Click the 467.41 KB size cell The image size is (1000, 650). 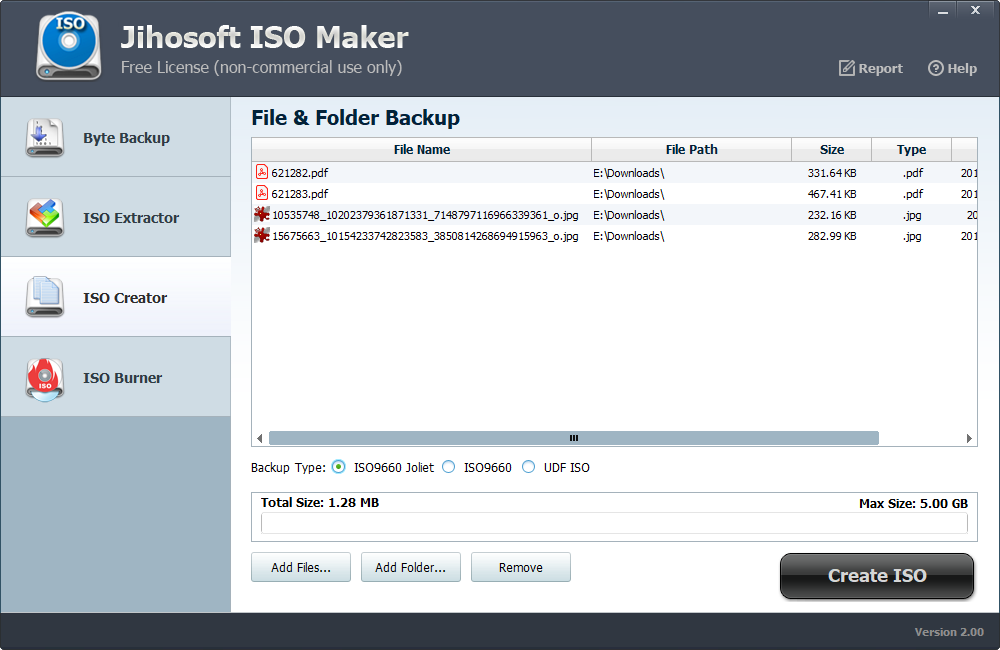point(832,194)
